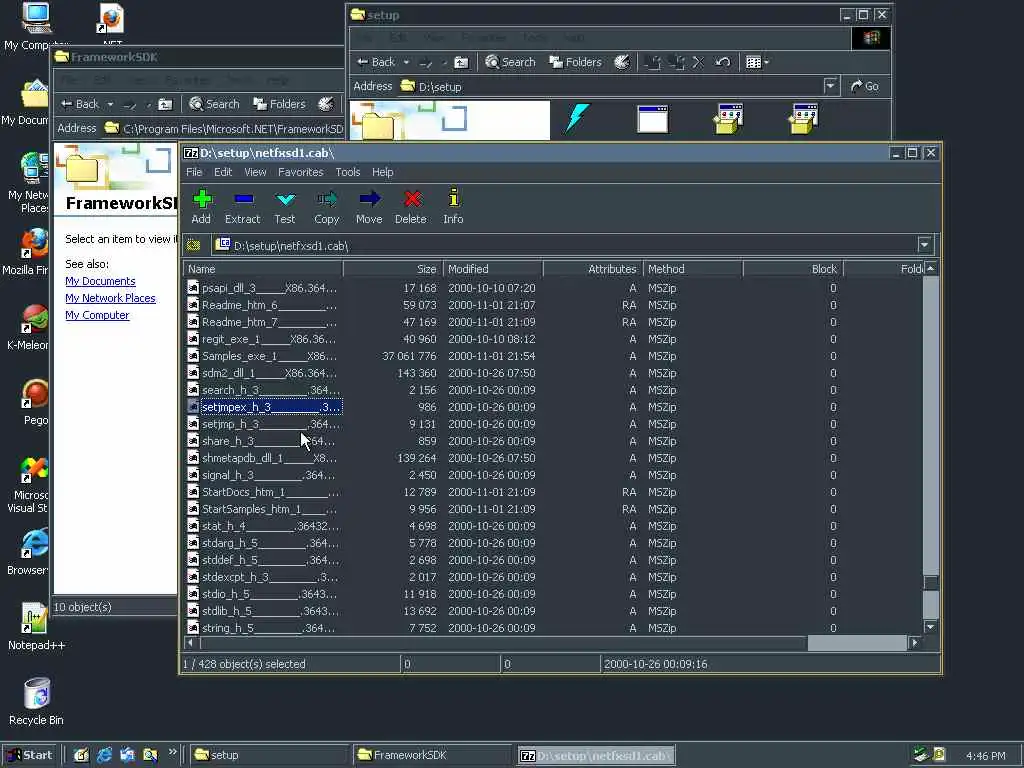Sort by the Size column header
Viewport: 1024px width, 768px height.
tap(392, 269)
